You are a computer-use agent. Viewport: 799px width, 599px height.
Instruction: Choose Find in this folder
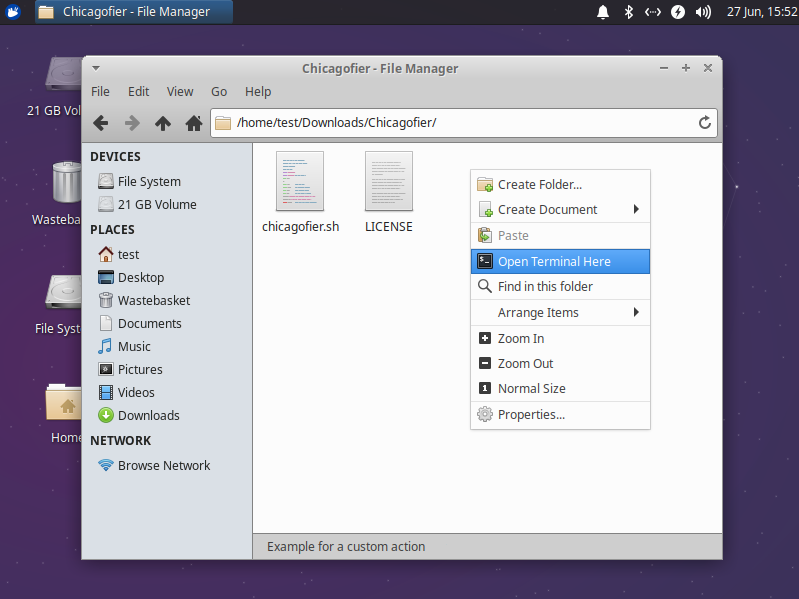560,286
